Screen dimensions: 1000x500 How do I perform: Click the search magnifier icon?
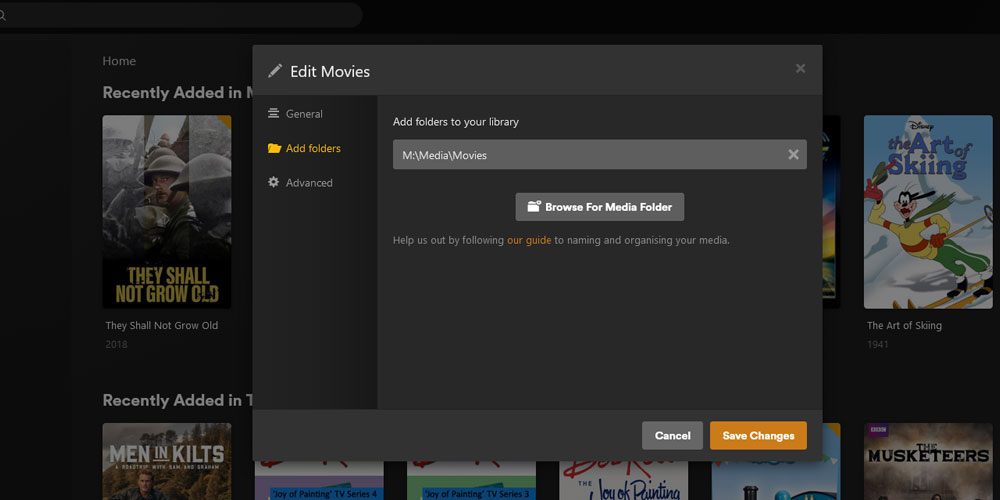pyautogui.click(x=3, y=15)
